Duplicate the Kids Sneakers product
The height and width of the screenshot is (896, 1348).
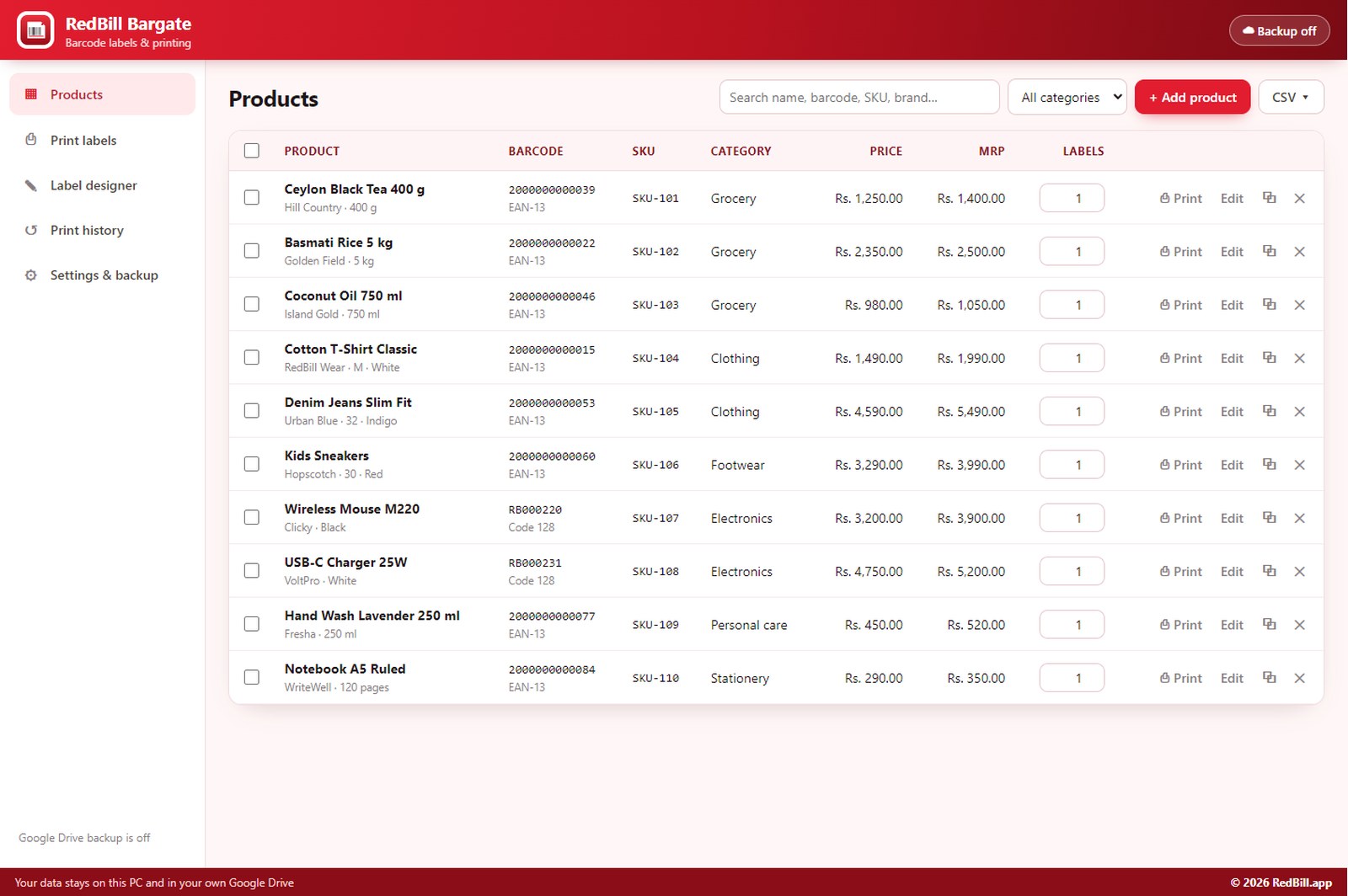point(1269,464)
